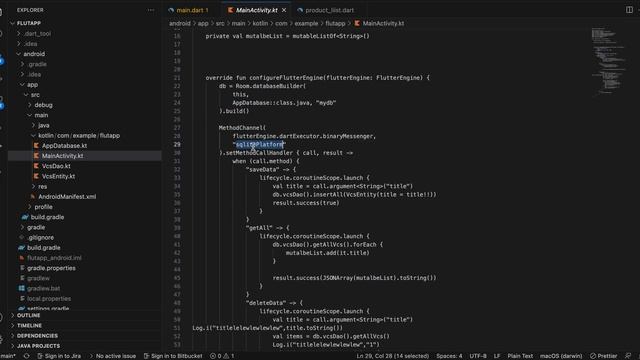This screenshot has height=360, width=640.
Task: Open build.gradle under app folder
Action: 47,217
